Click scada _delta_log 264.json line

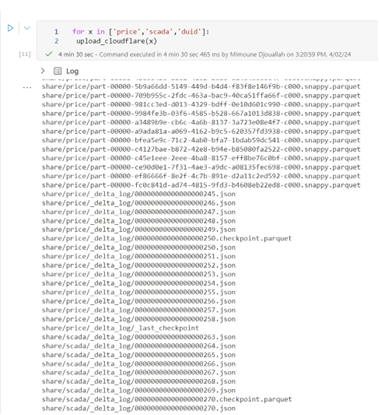(x=139, y=346)
